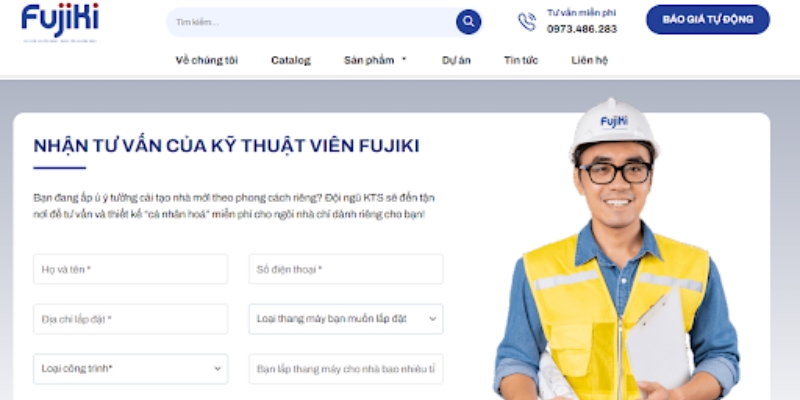This screenshot has height=400, width=800.
Task: Expand the Loại công trình dropdown
Action: coord(131,368)
